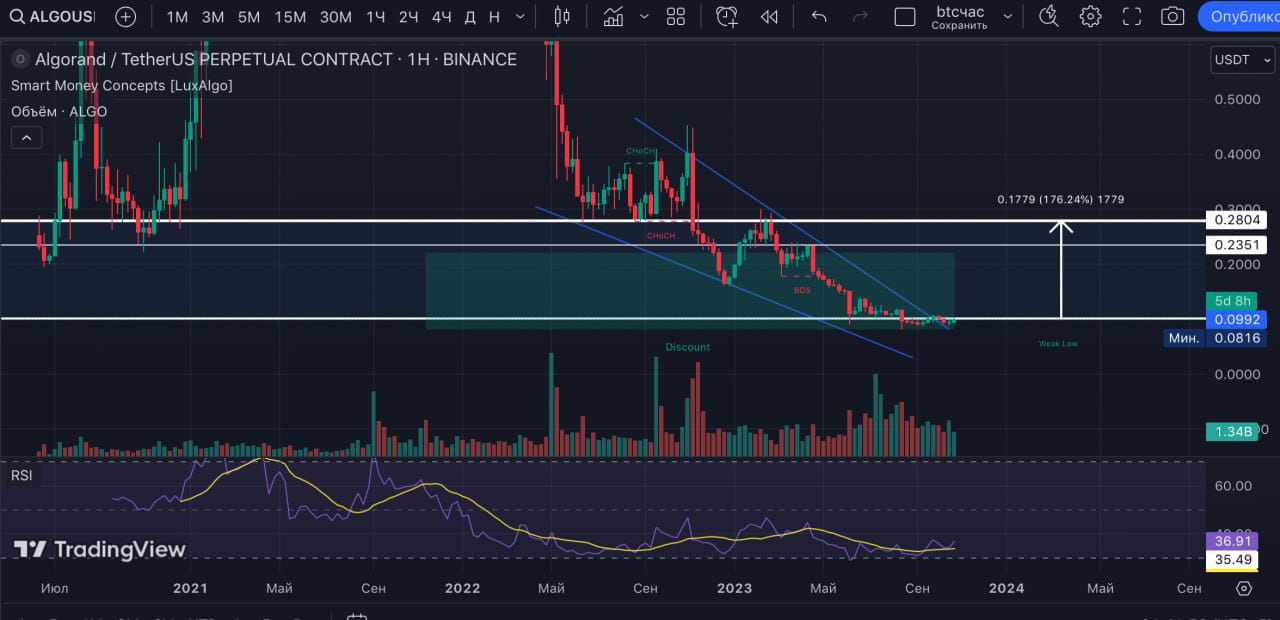Viewport: 1280px width, 620px height.
Task: Choose the 1Ч hourly timeframe
Action: coord(376,17)
